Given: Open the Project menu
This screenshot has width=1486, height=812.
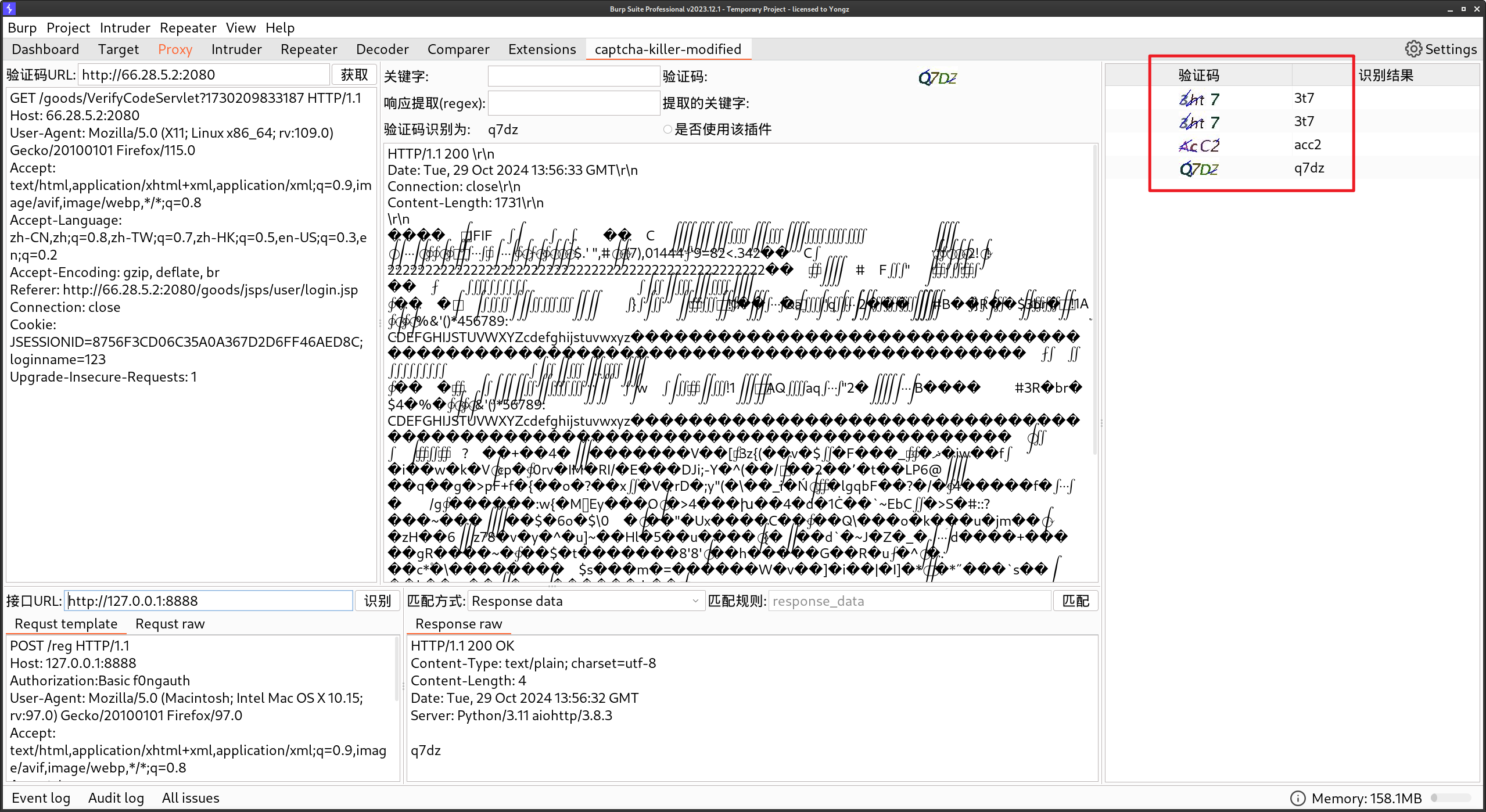Looking at the screenshot, I should coord(68,28).
